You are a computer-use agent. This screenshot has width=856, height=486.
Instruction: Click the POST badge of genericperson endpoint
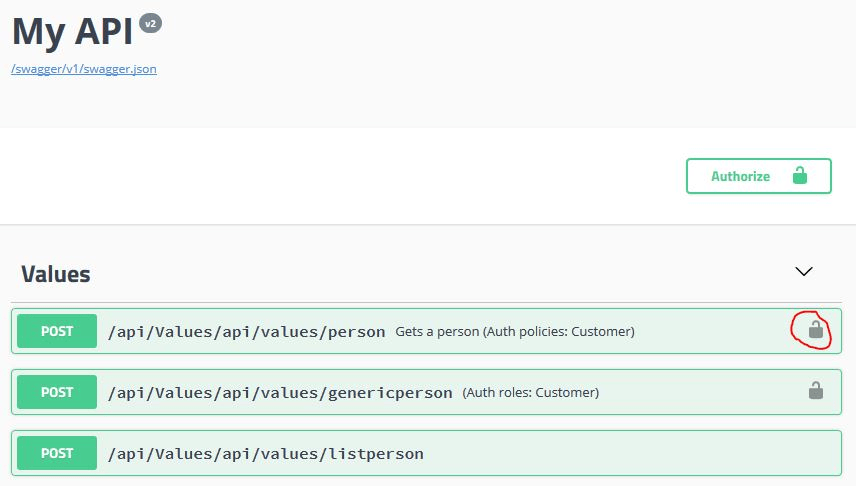click(x=57, y=392)
